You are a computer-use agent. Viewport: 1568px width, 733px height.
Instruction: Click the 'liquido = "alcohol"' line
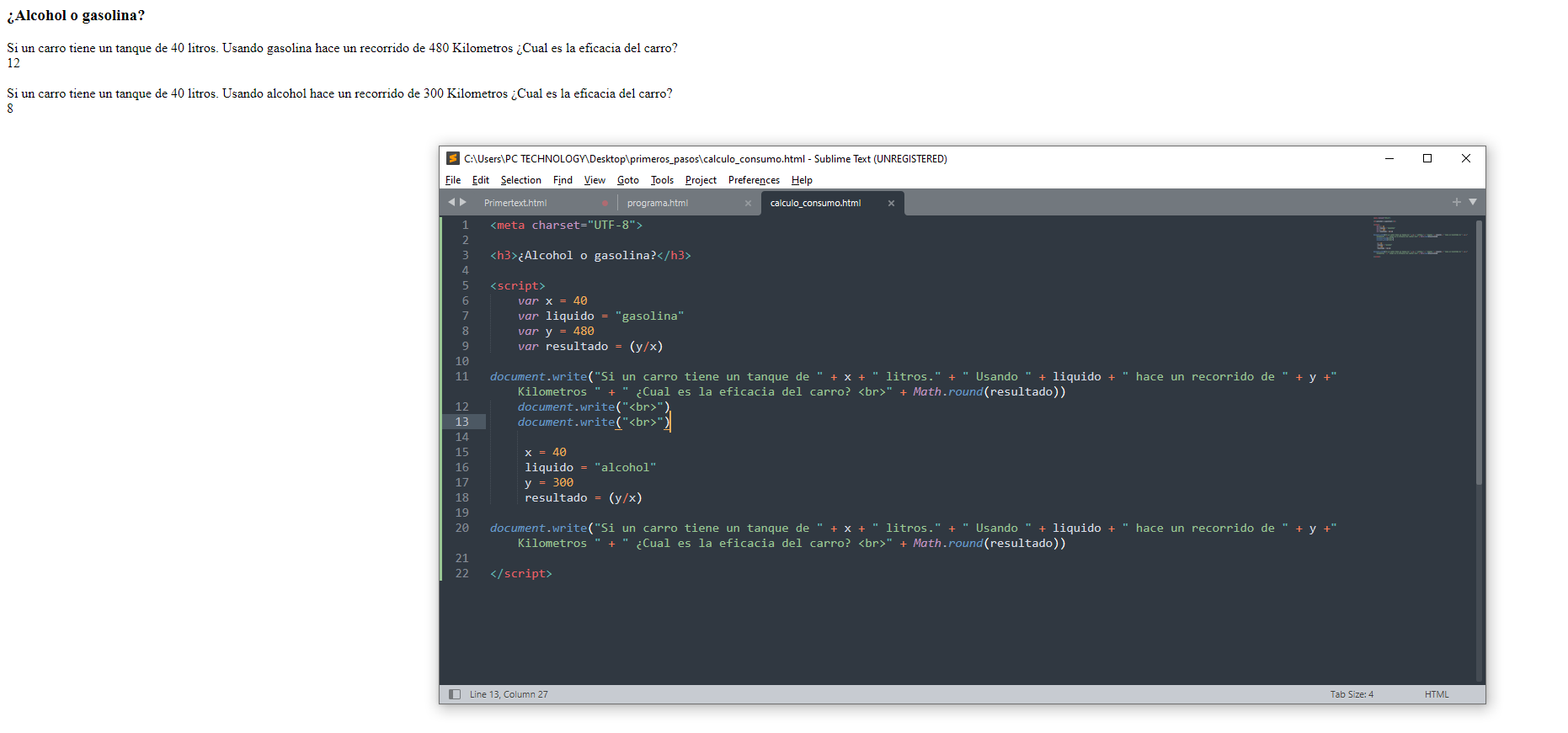[590, 467]
